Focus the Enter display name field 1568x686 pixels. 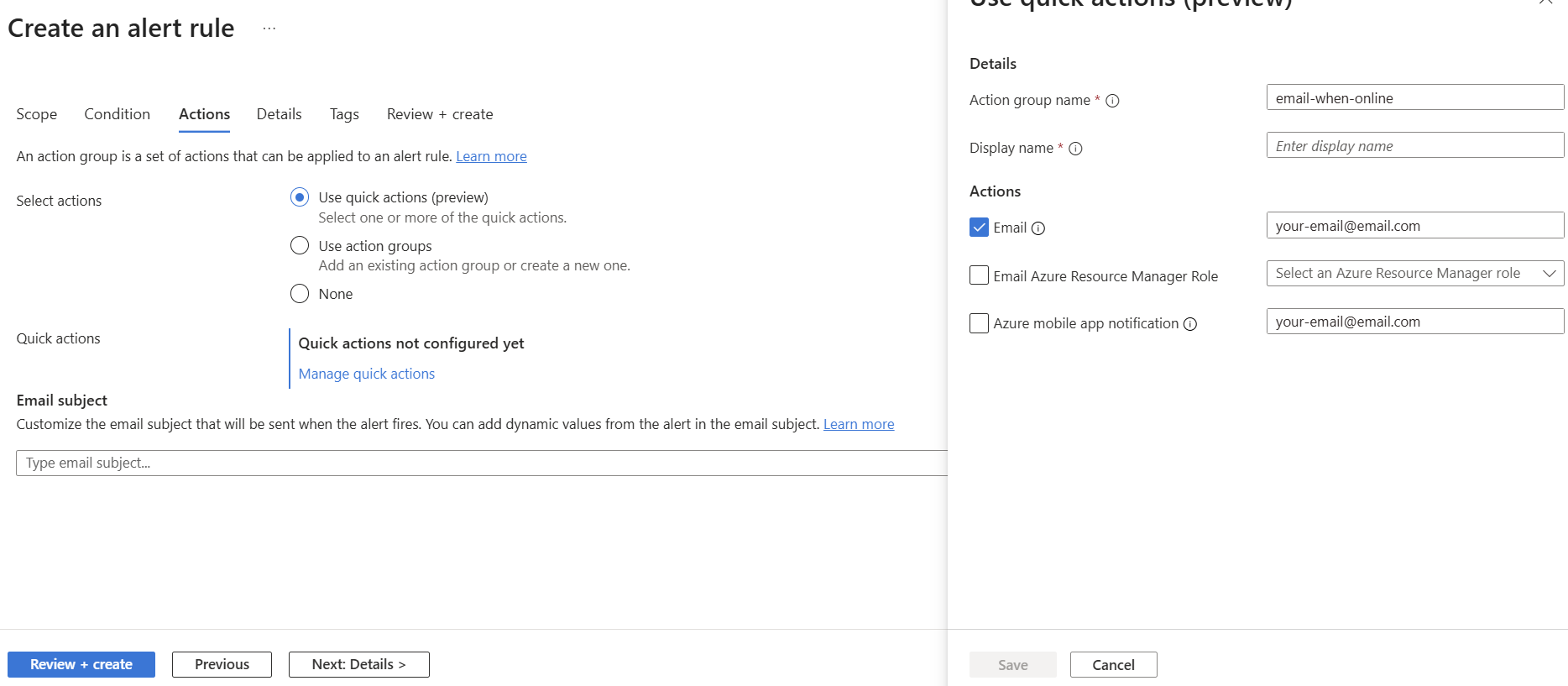tap(1414, 146)
